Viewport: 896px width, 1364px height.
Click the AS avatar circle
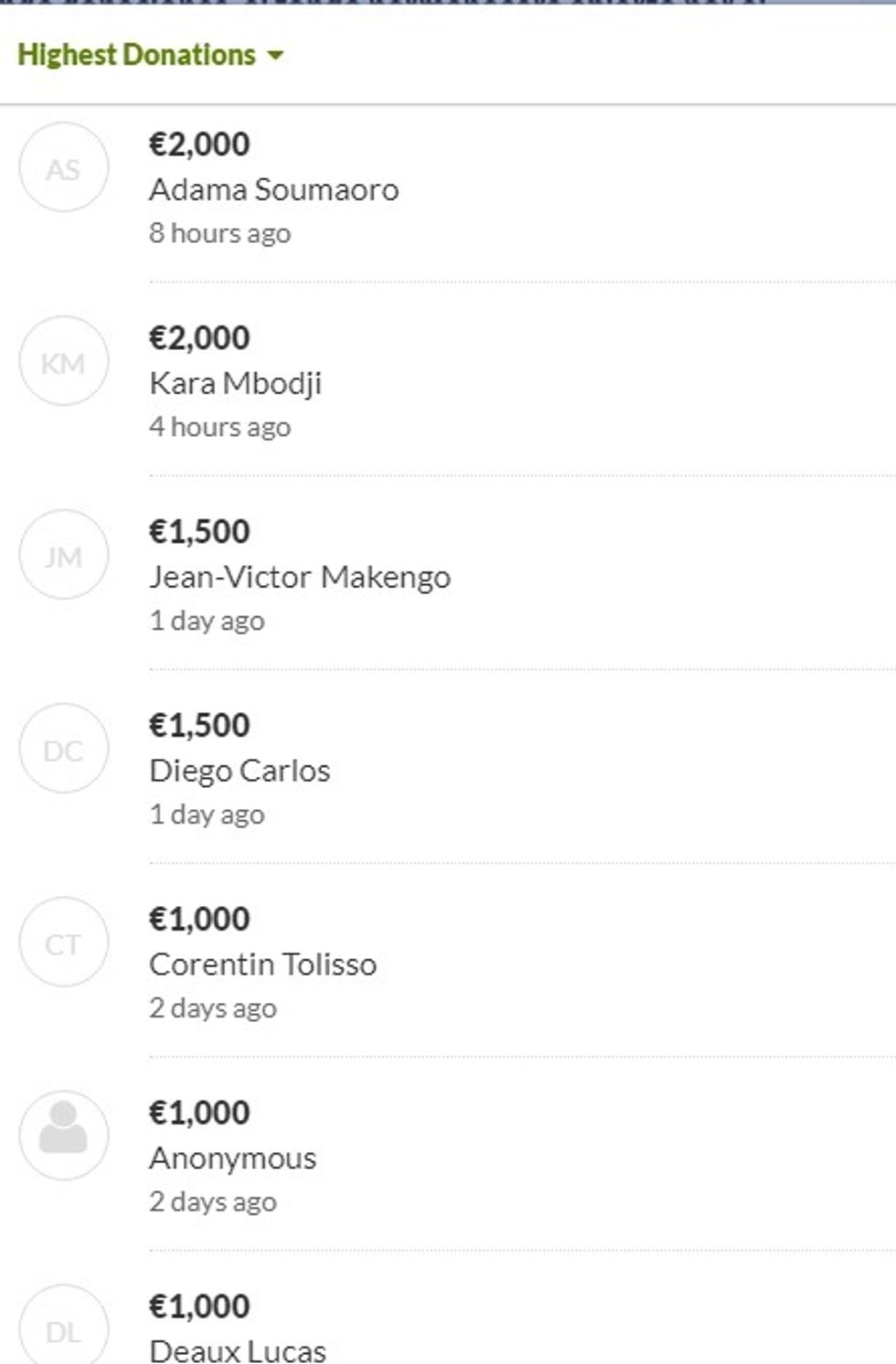click(x=64, y=168)
